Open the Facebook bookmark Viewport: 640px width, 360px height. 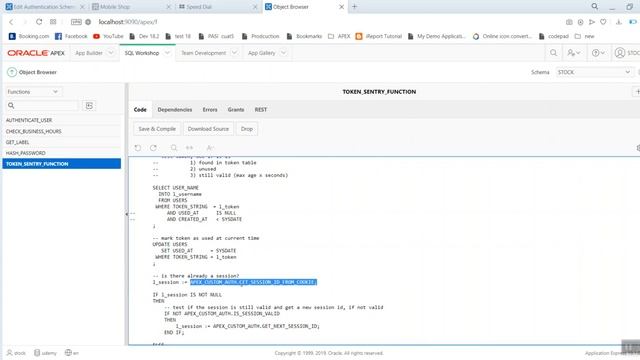click(x=71, y=36)
